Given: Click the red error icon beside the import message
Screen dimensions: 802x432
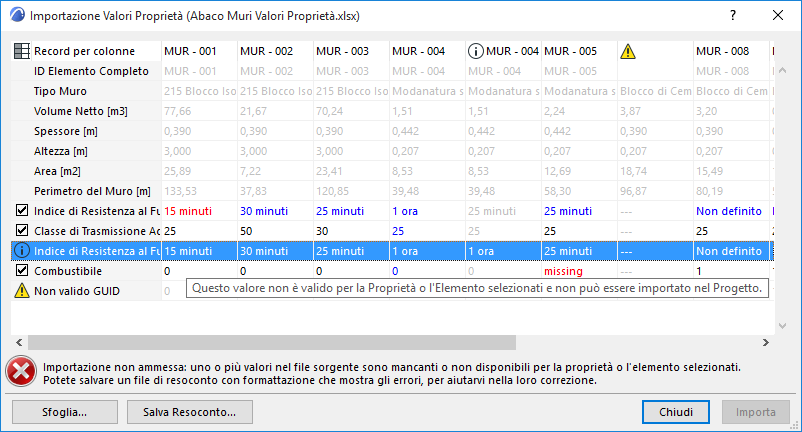Looking at the screenshot, I should pos(21,372).
